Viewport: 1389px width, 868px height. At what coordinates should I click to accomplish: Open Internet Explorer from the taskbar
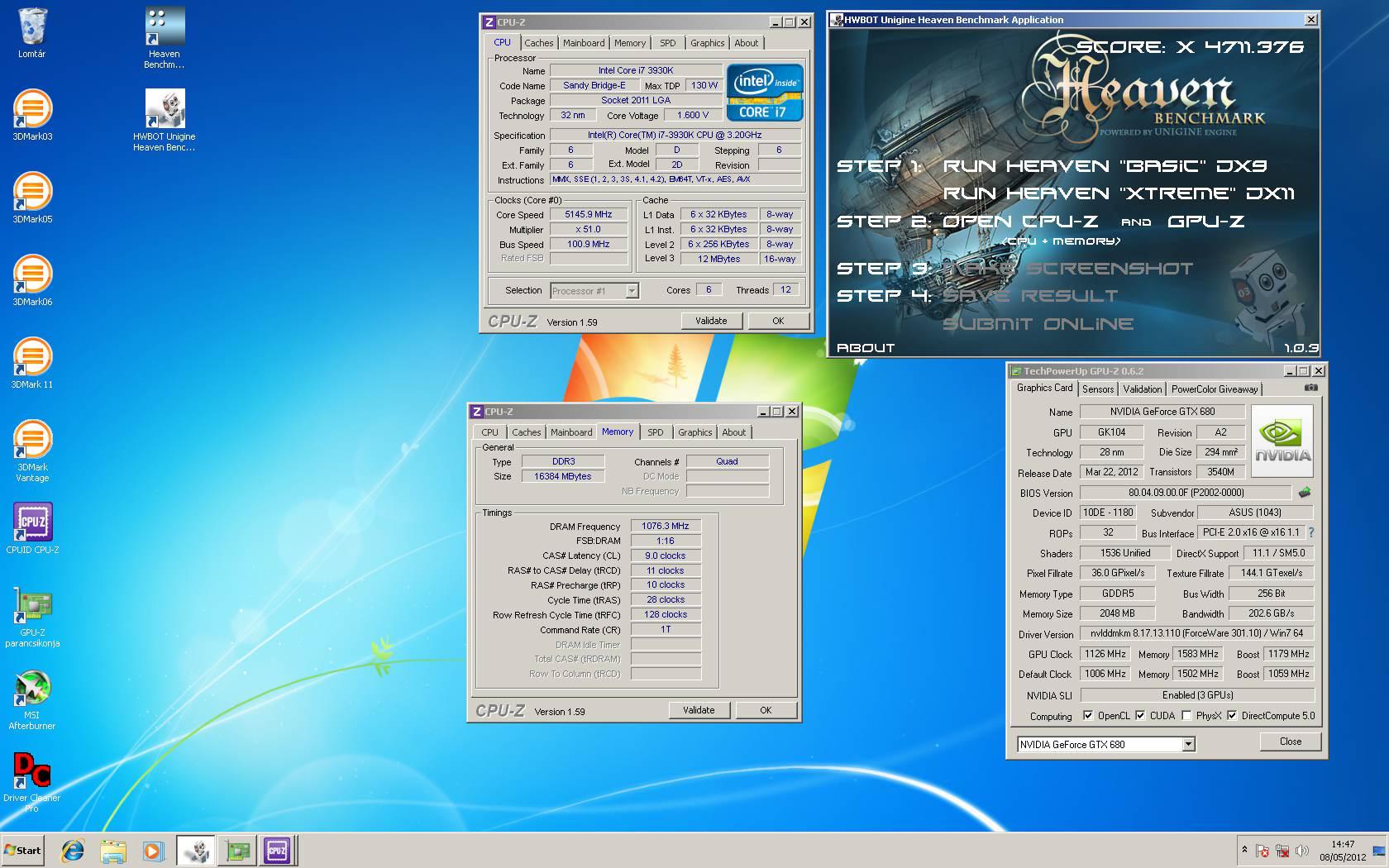73,850
